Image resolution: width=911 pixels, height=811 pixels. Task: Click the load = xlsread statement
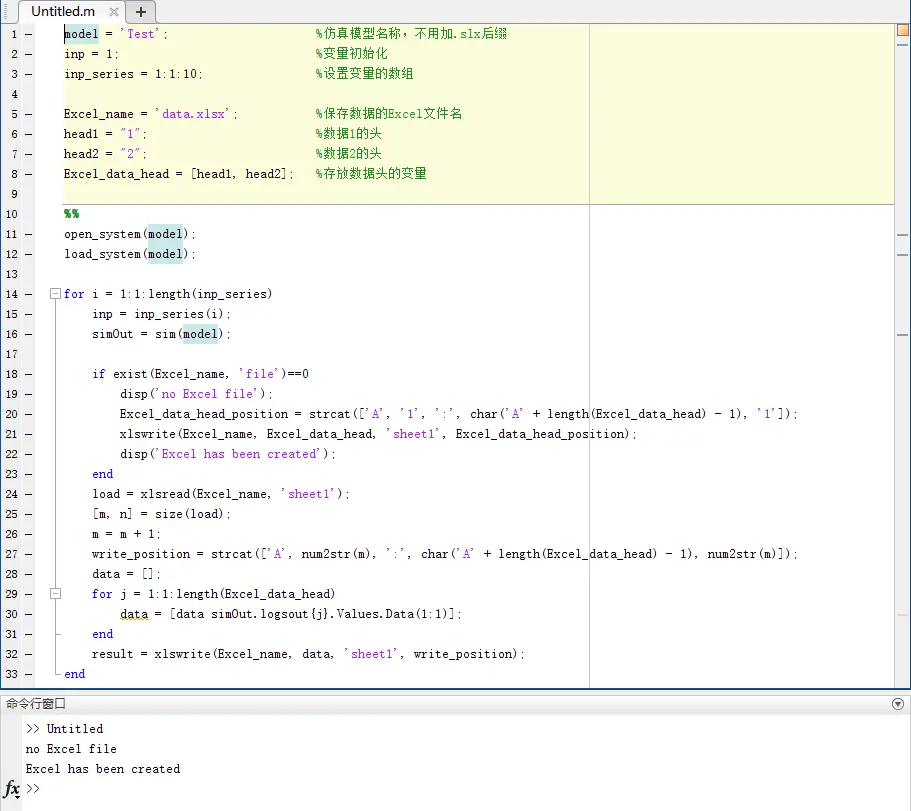221,494
